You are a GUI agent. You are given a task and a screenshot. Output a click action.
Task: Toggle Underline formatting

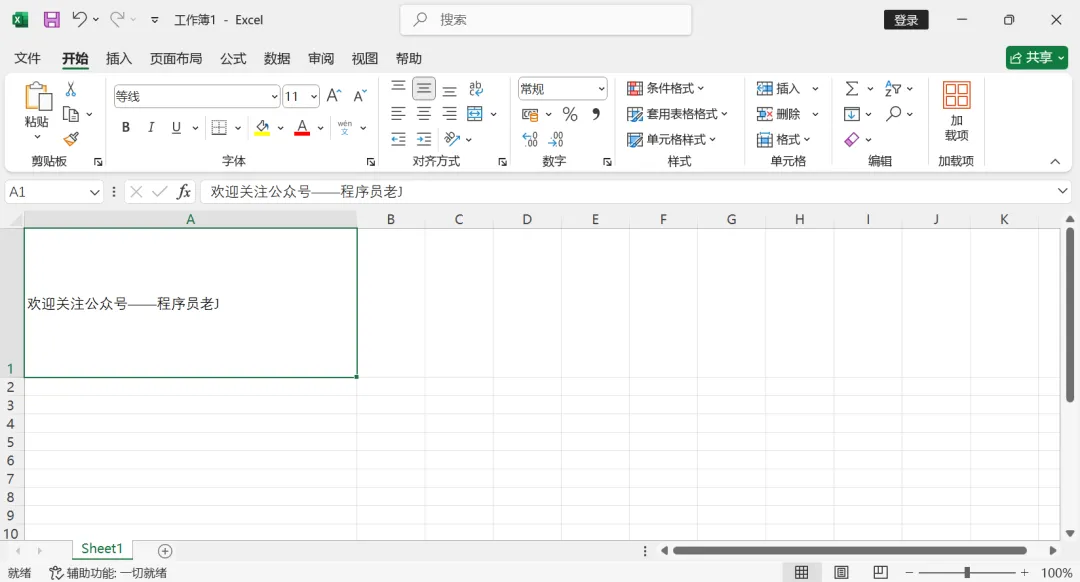coord(176,127)
